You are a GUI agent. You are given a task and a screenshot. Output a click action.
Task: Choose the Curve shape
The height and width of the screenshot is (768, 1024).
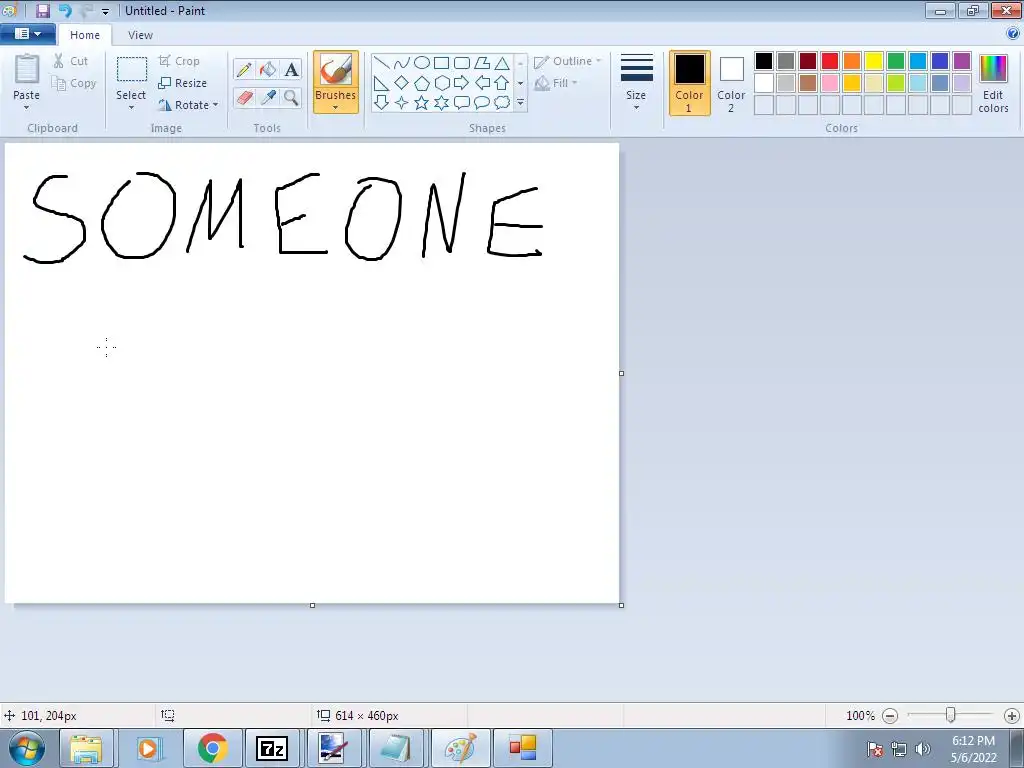coord(402,63)
